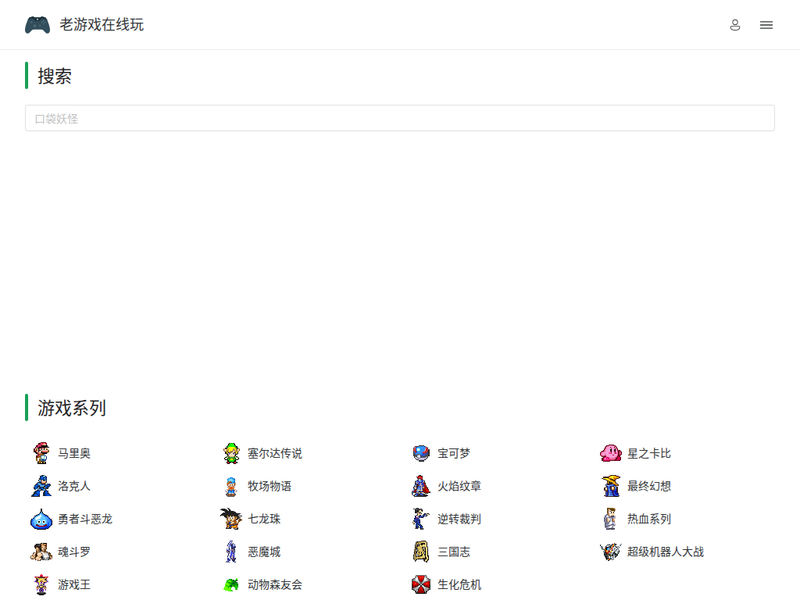Open the 七龙珠 series link
The image size is (800, 600).
[x=264, y=519]
